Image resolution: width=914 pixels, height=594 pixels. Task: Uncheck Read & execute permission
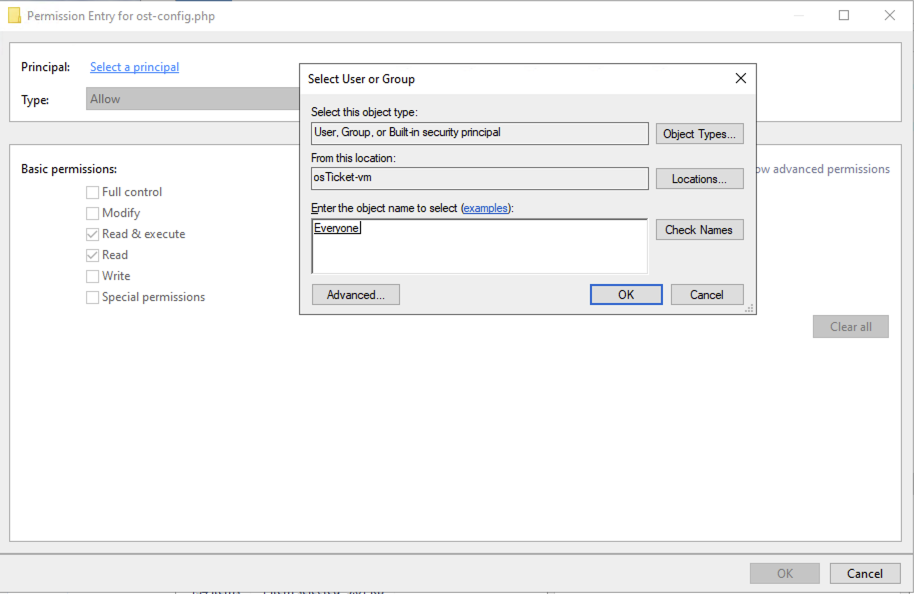click(92, 234)
